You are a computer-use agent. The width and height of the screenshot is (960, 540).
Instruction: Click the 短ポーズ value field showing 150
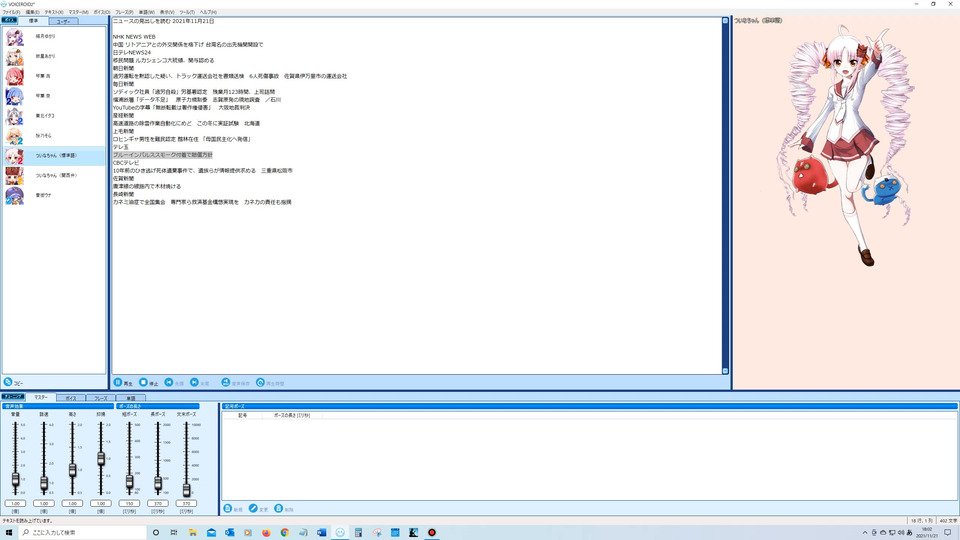point(129,503)
